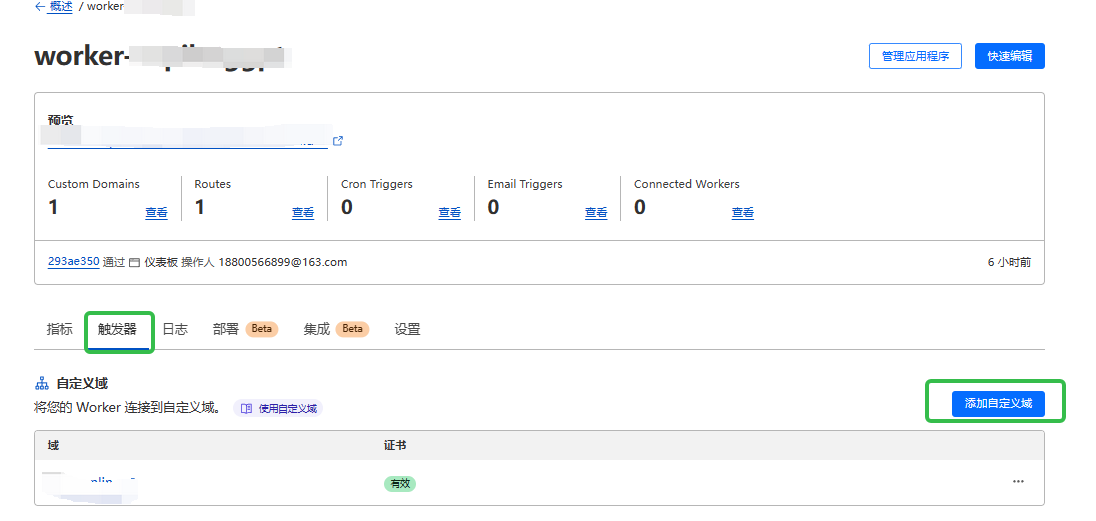Click the book icon beside 使用自定义域
Image resolution: width=1096 pixels, height=521 pixels.
(247, 408)
